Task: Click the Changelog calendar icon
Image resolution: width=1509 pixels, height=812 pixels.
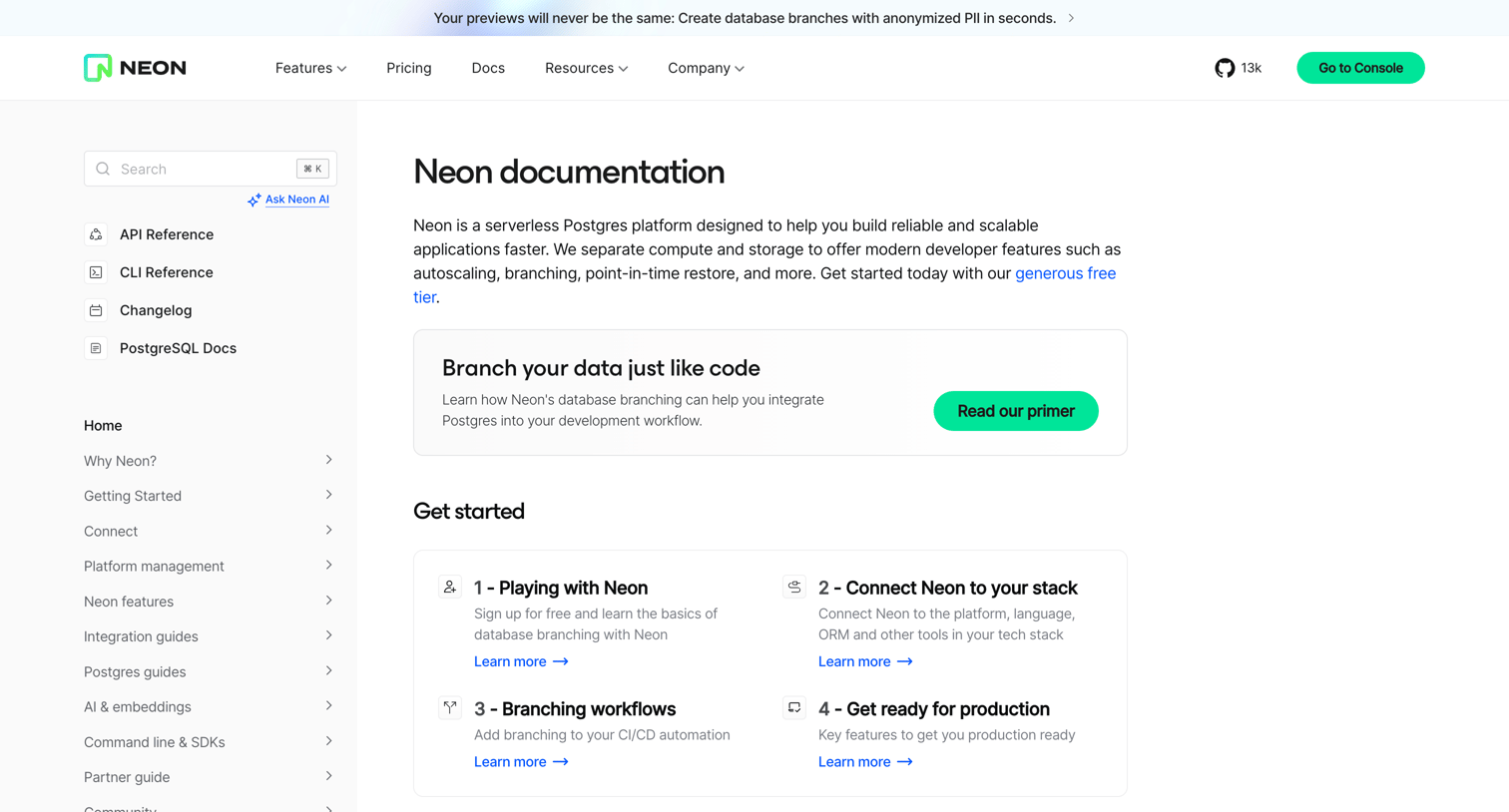Action: coord(96,310)
